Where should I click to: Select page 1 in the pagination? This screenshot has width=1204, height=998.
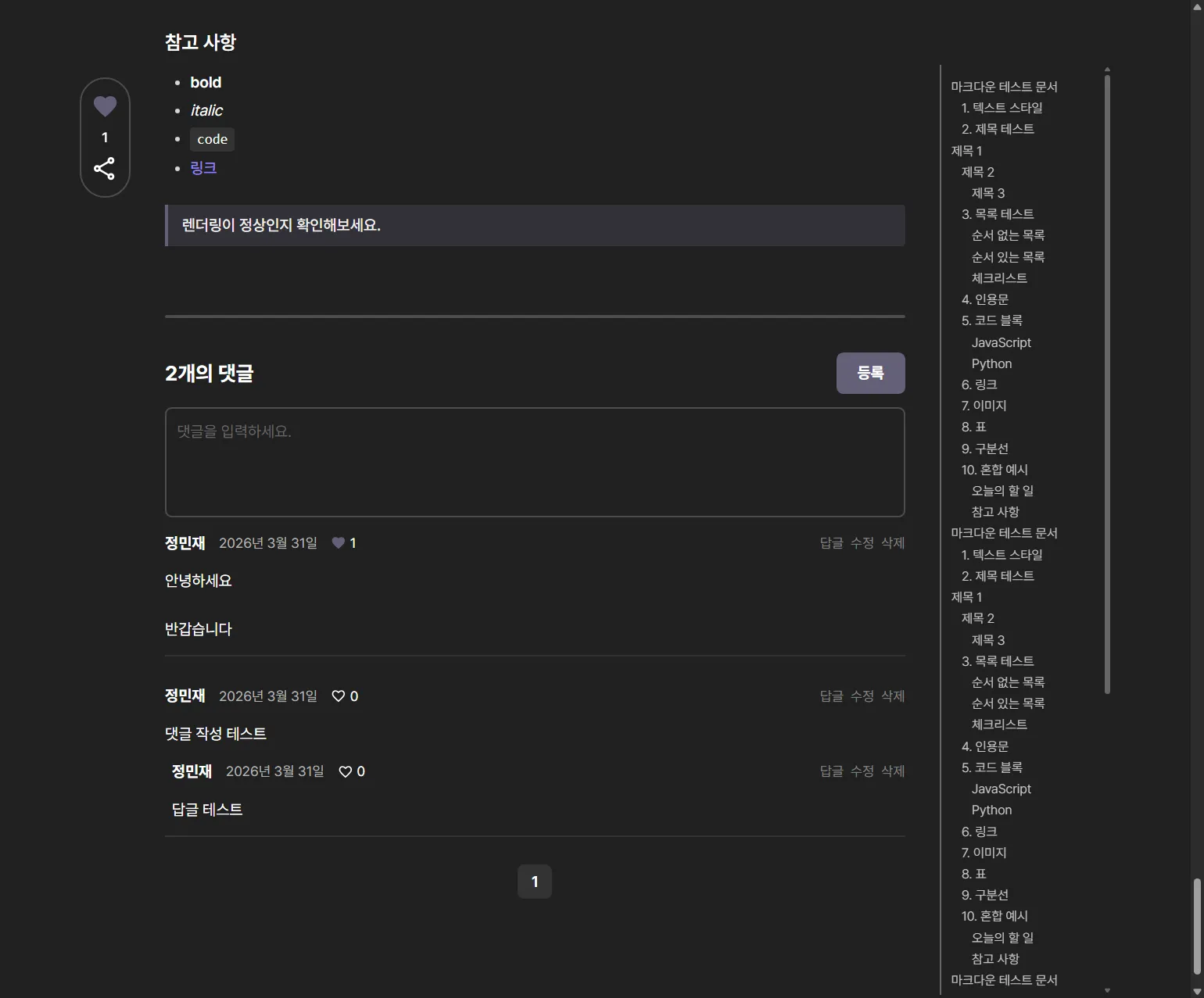[x=535, y=881]
